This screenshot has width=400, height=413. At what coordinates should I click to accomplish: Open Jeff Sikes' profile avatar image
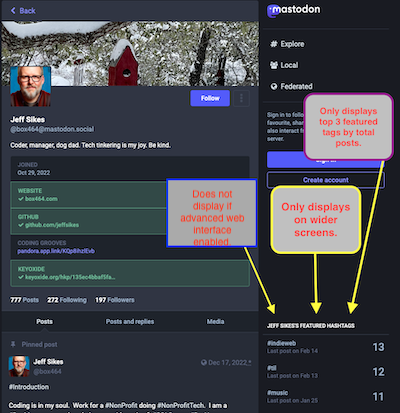tap(30, 86)
